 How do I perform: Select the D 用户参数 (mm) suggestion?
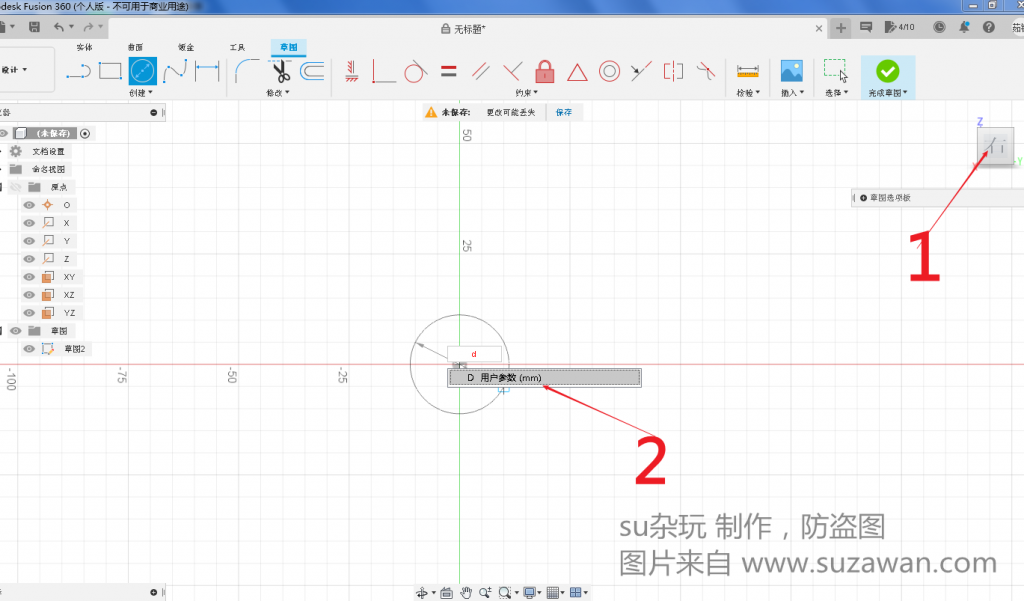pyautogui.click(x=544, y=378)
